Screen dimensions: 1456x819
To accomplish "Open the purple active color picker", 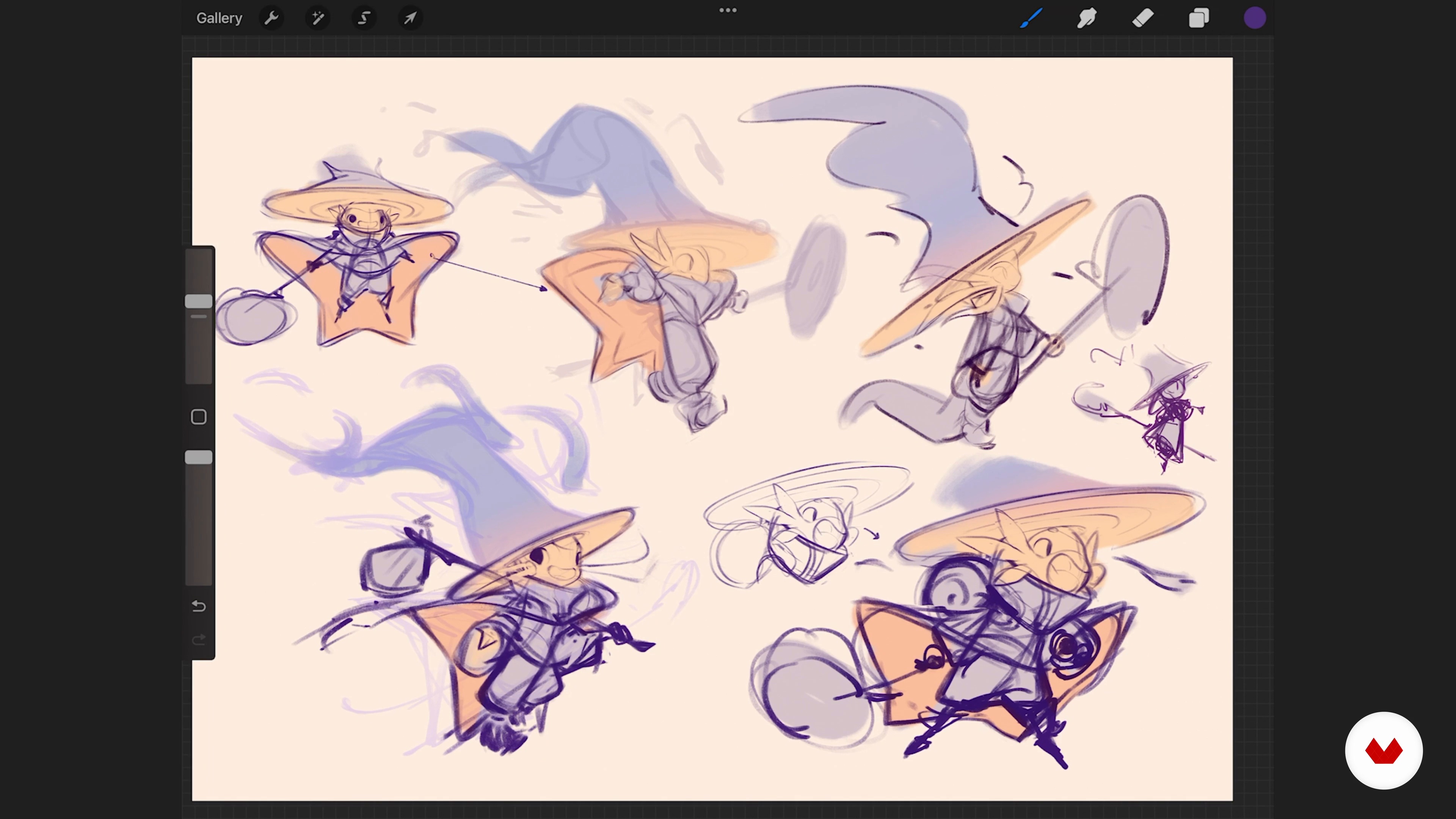I will pos(1254,18).
